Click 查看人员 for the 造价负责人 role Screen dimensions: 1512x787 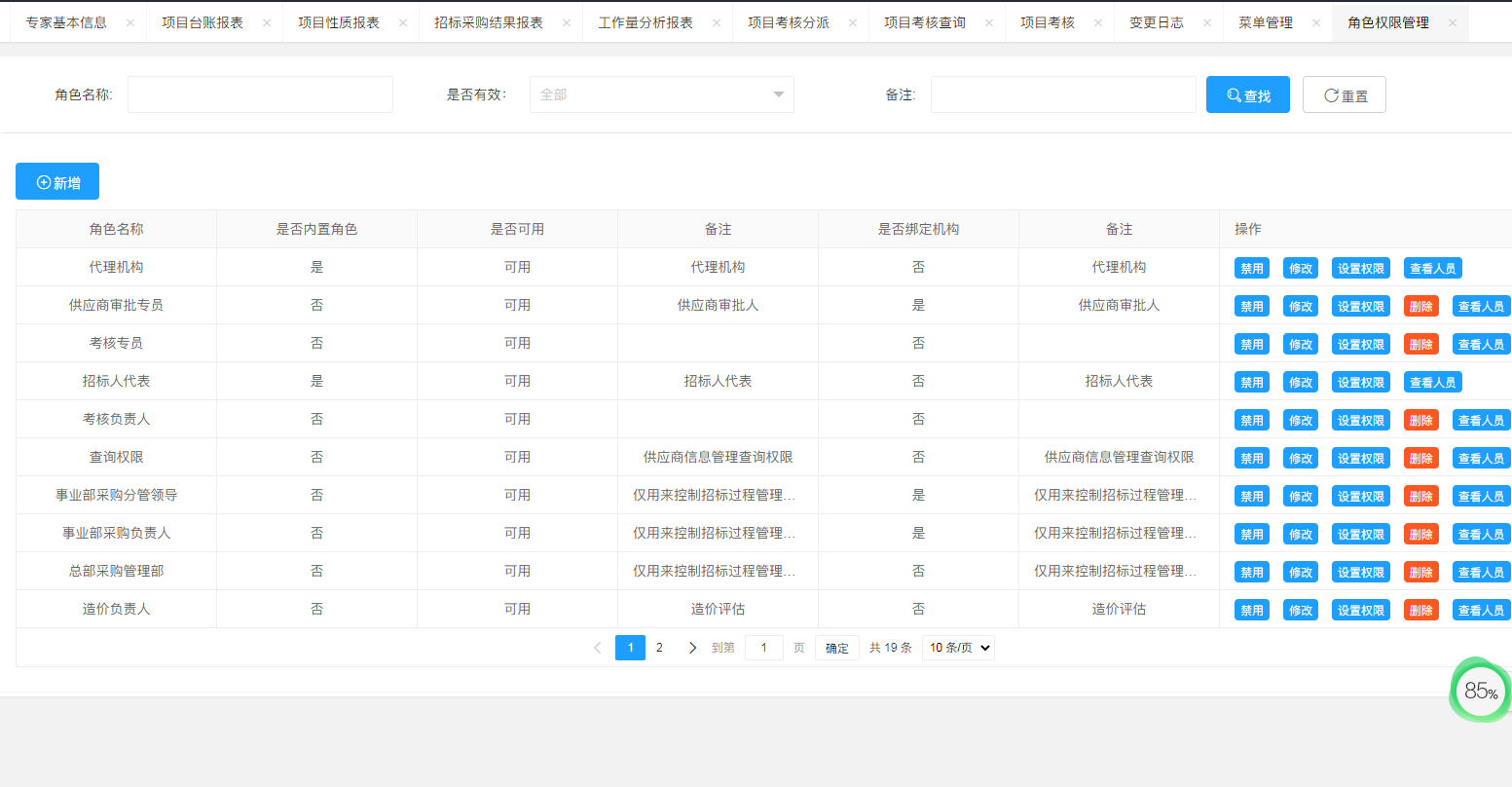point(1481,609)
